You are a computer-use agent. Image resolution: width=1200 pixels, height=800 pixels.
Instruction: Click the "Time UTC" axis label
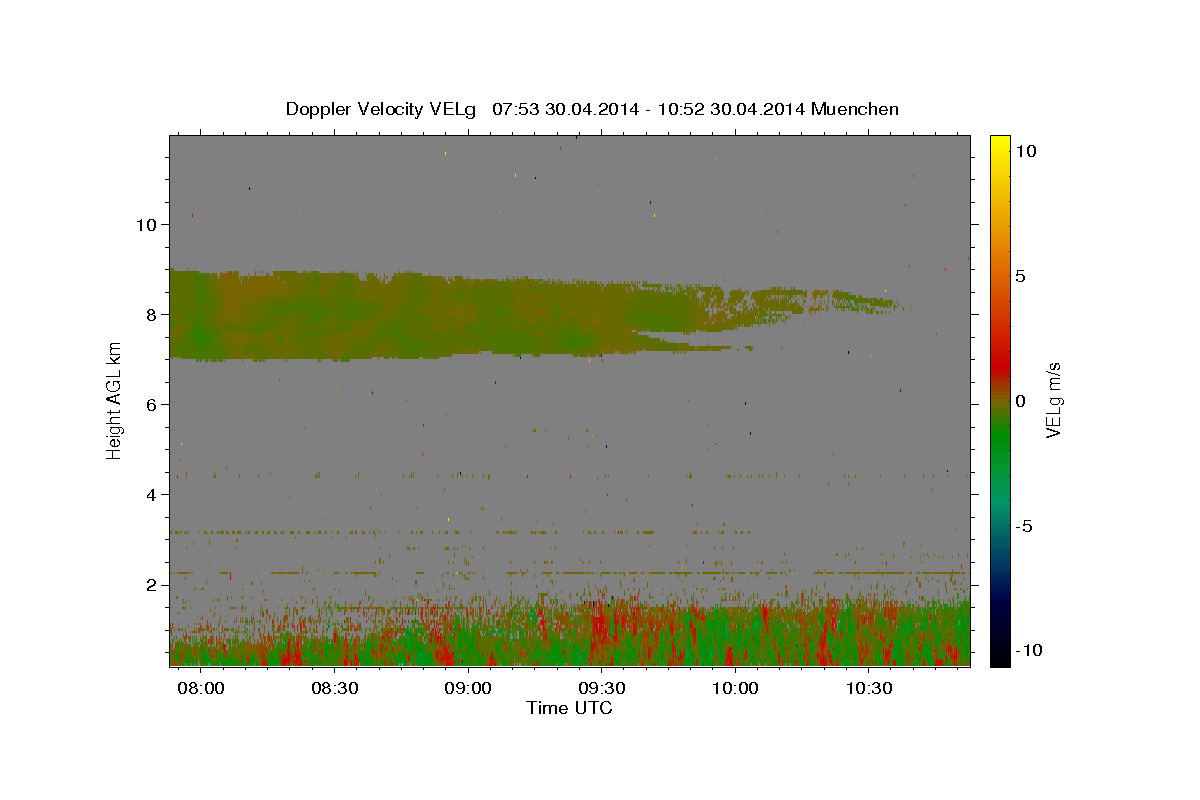tap(569, 708)
